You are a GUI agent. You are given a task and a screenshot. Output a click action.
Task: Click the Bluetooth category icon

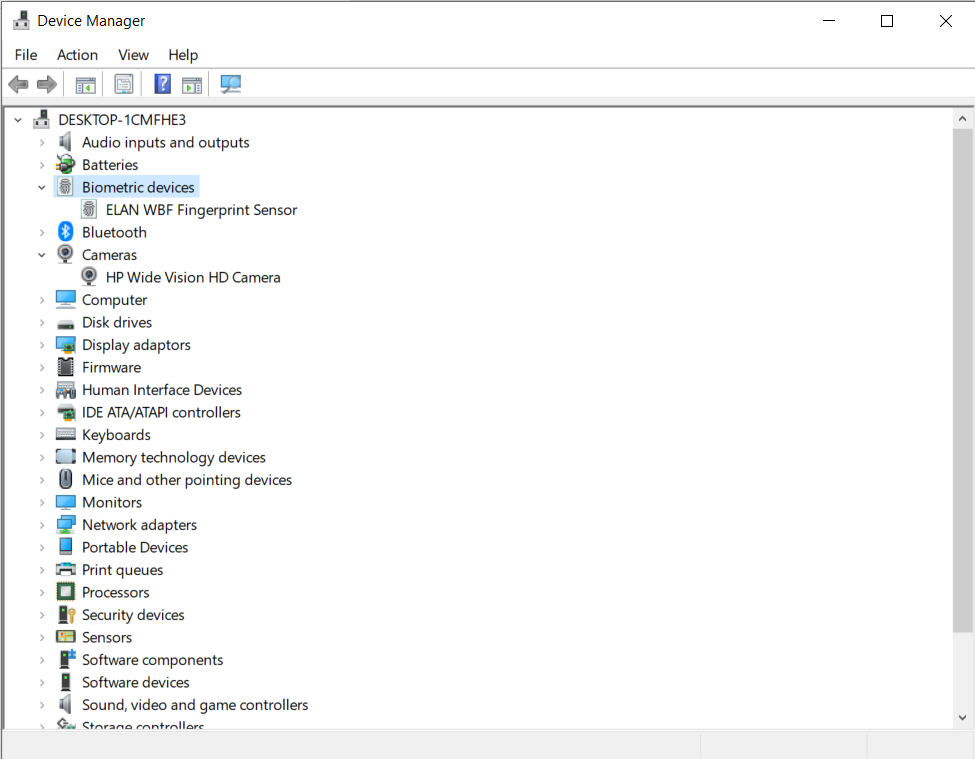pos(64,232)
